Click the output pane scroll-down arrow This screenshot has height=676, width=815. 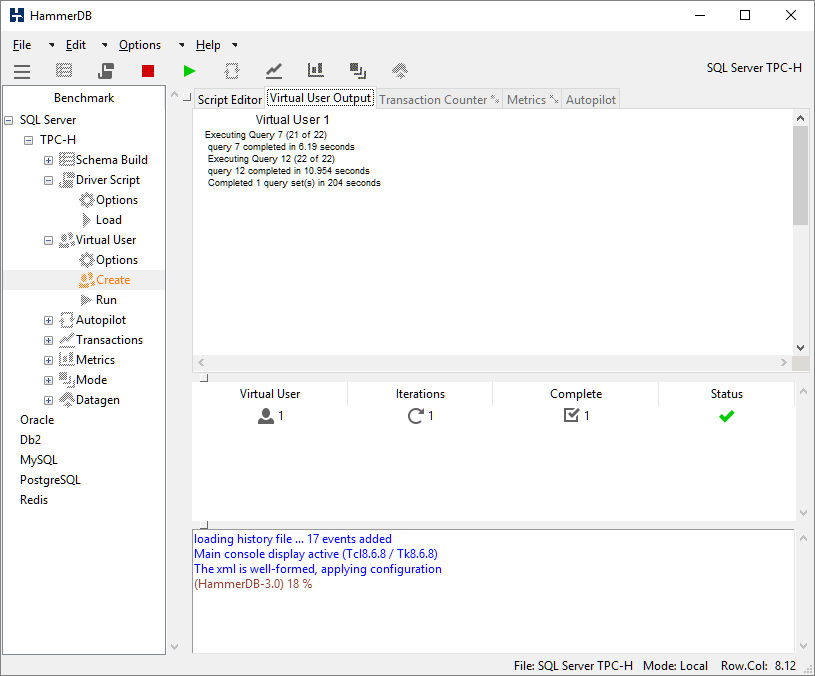[800, 348]
